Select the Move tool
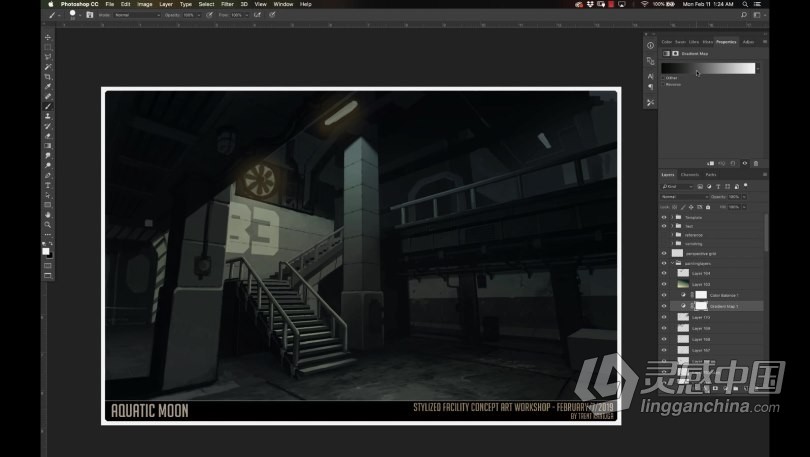The height and width of the screenshot is (457, 810). tap(48, 37)
